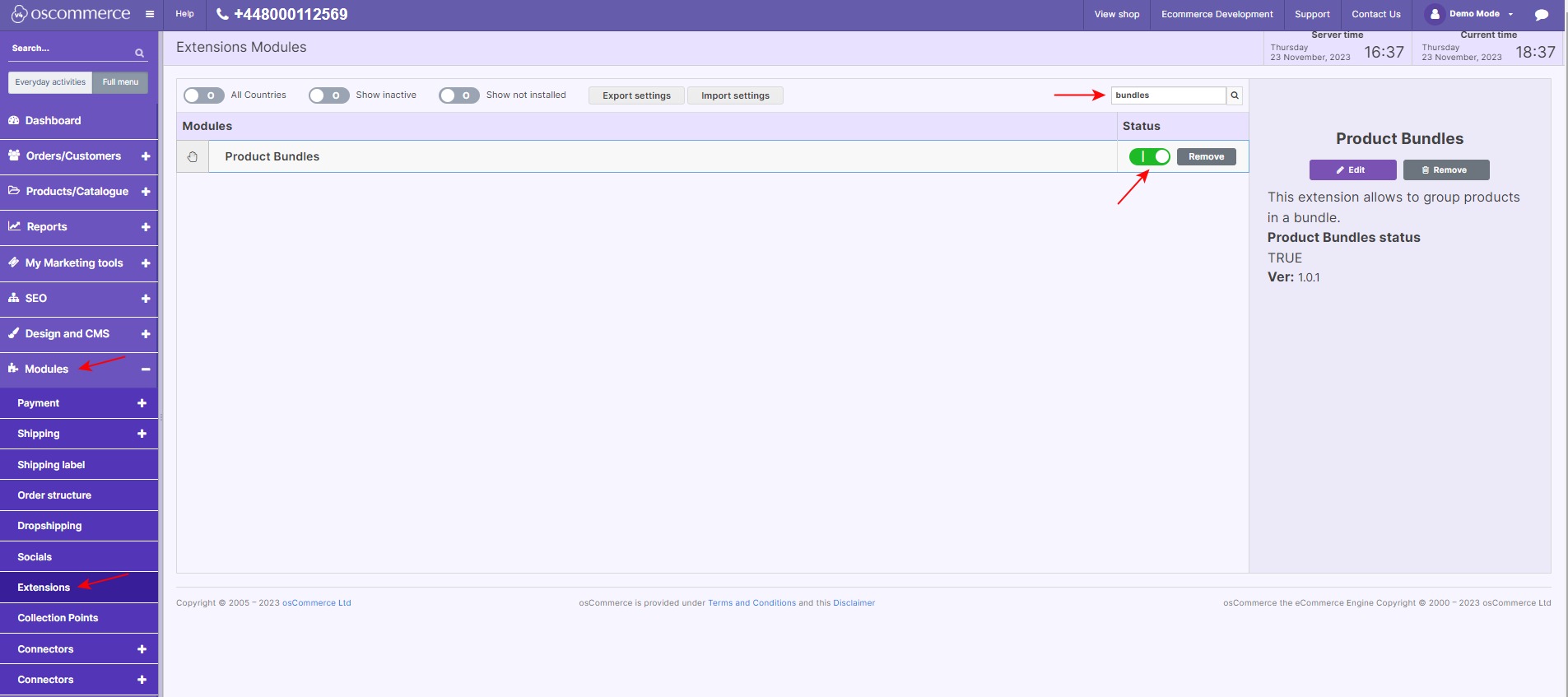Click Remove in Product Bundles row

click(x=1206, y=156)
